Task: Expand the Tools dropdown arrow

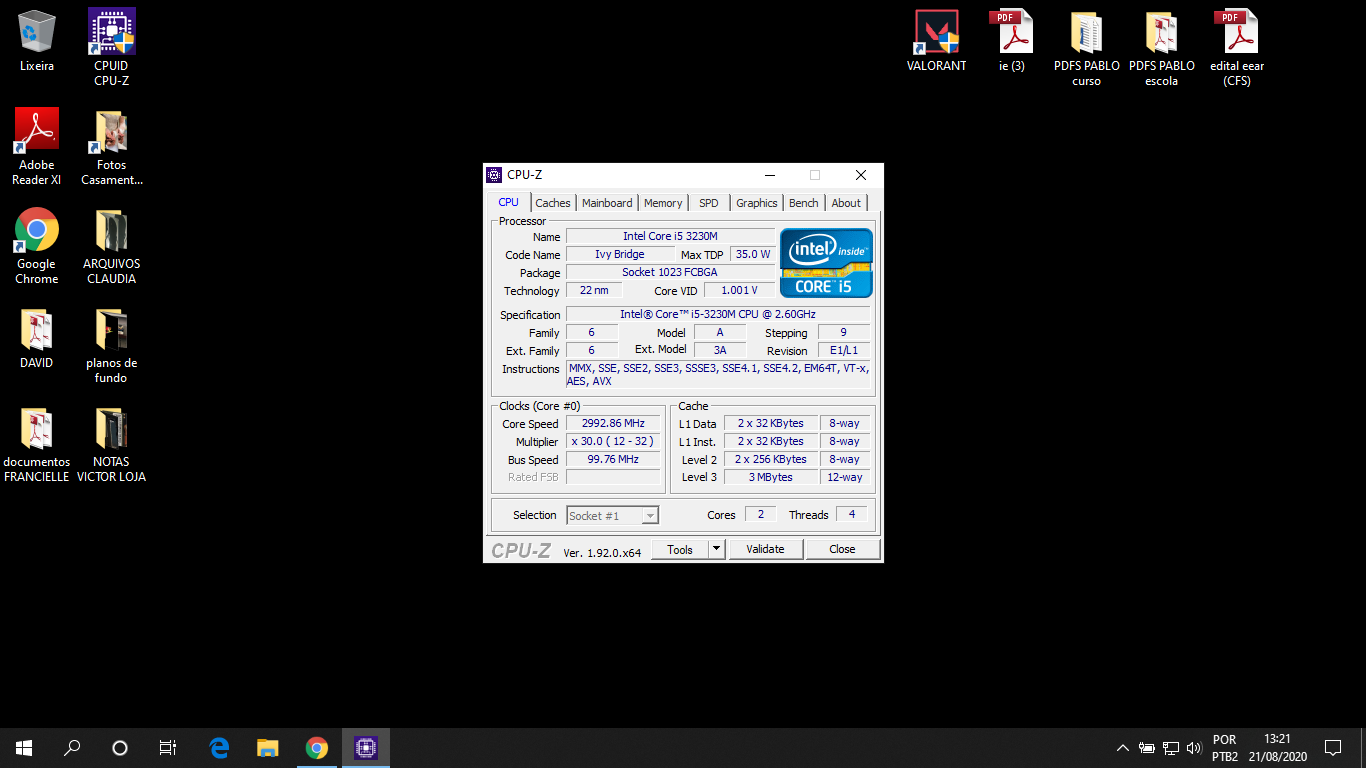Action: tap(716, 549)
